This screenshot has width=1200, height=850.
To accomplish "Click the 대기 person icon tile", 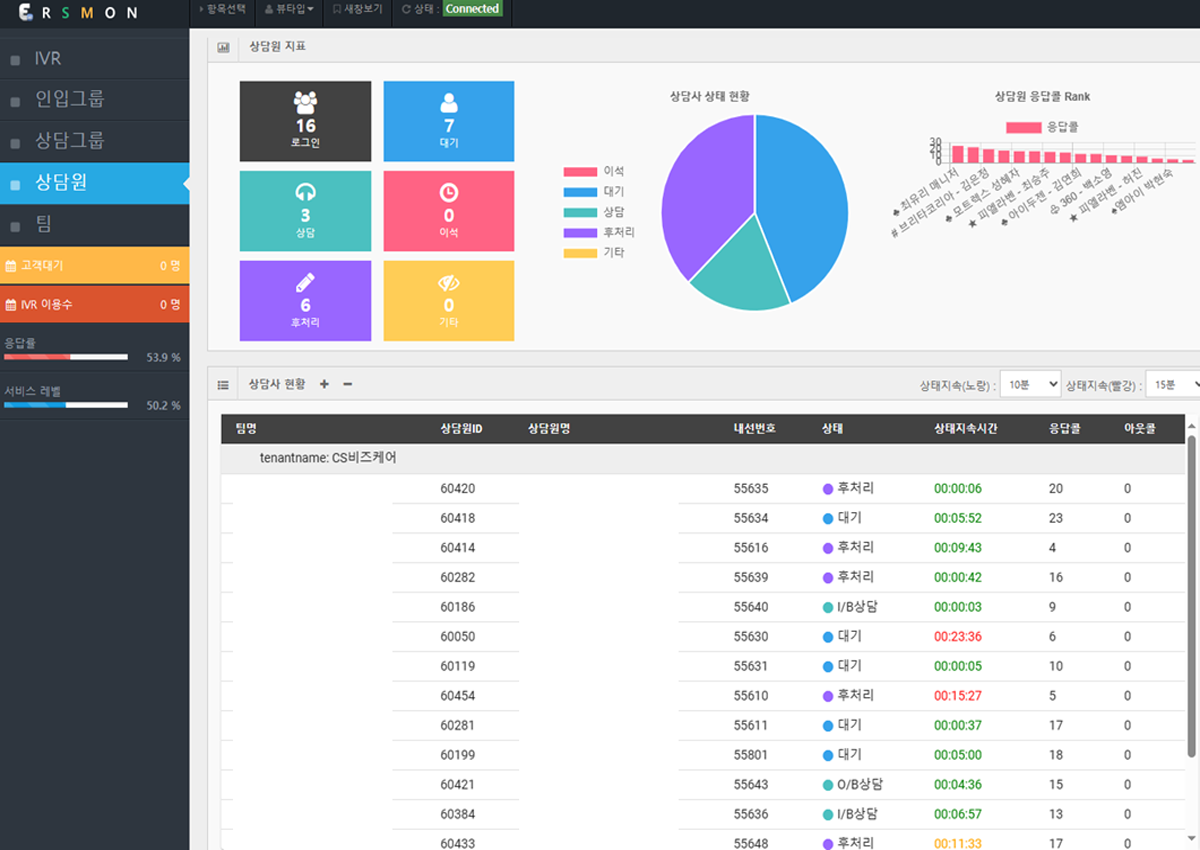I will click(x=449, y=121).
